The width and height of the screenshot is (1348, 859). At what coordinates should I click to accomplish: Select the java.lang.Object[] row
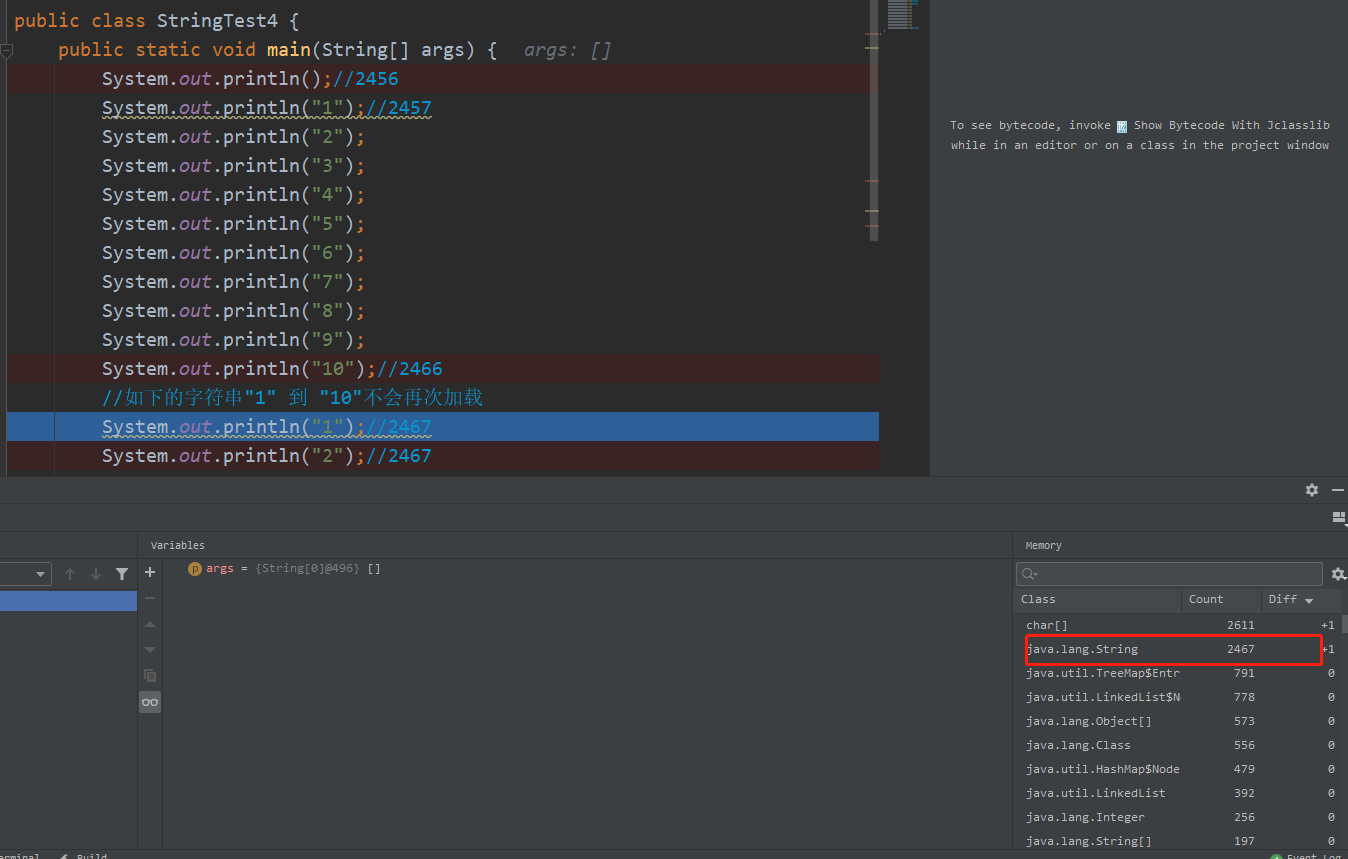click(1177, 721)
